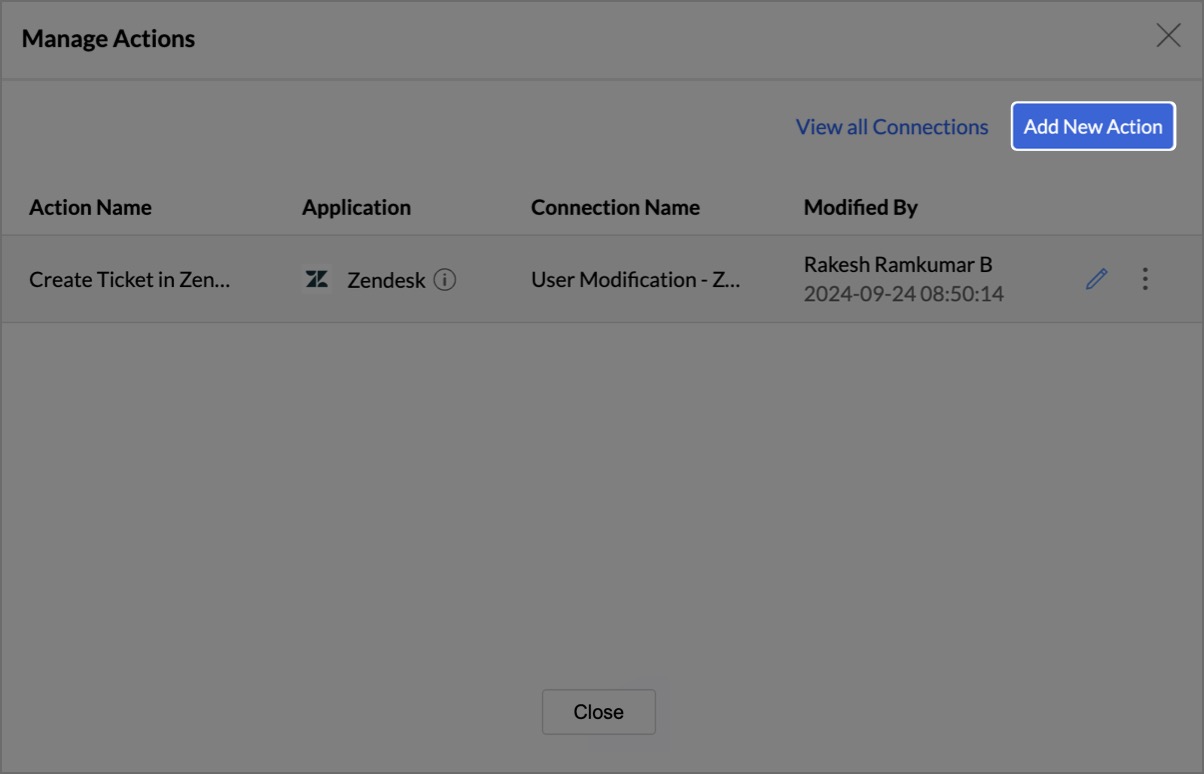
Task: Click the Manage Actions dialog title
Action: tap(108, 39)
